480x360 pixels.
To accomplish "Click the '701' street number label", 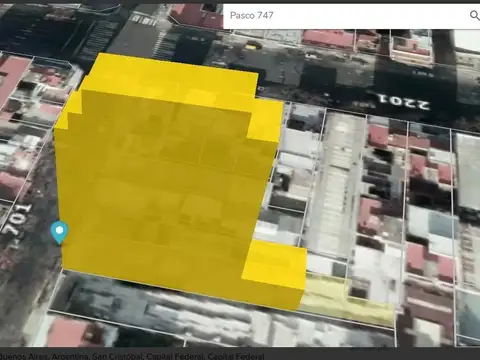I will (16, 219).
